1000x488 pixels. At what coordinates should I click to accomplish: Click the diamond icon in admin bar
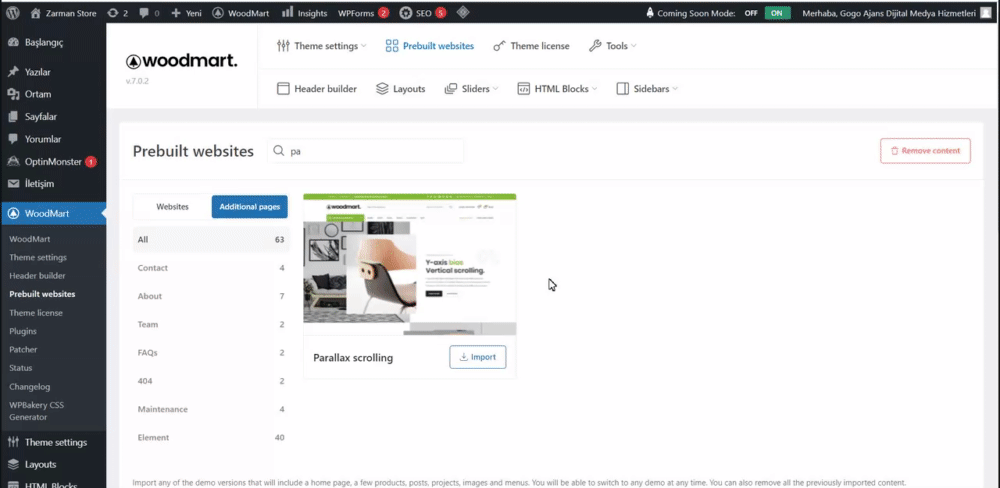[464, 13]
